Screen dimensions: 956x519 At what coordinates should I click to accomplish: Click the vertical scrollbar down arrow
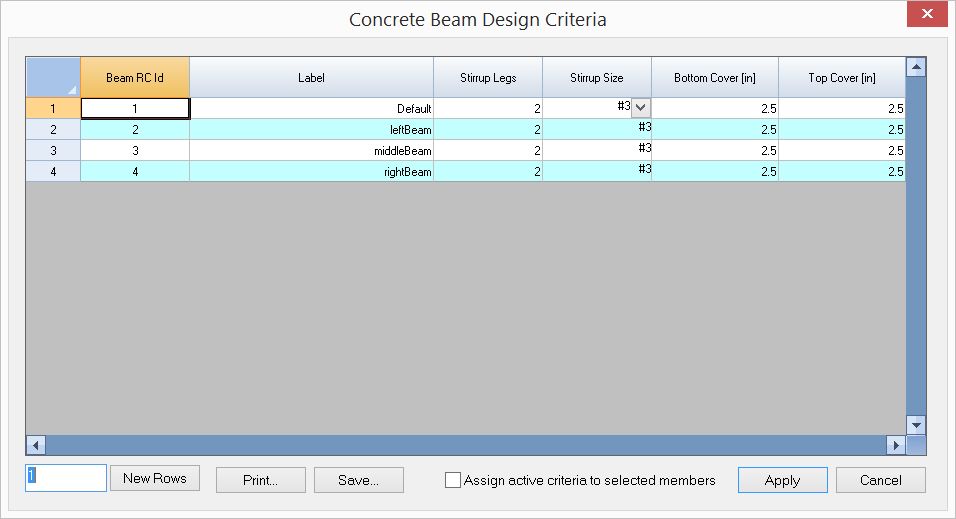click(x=916, y=425)
